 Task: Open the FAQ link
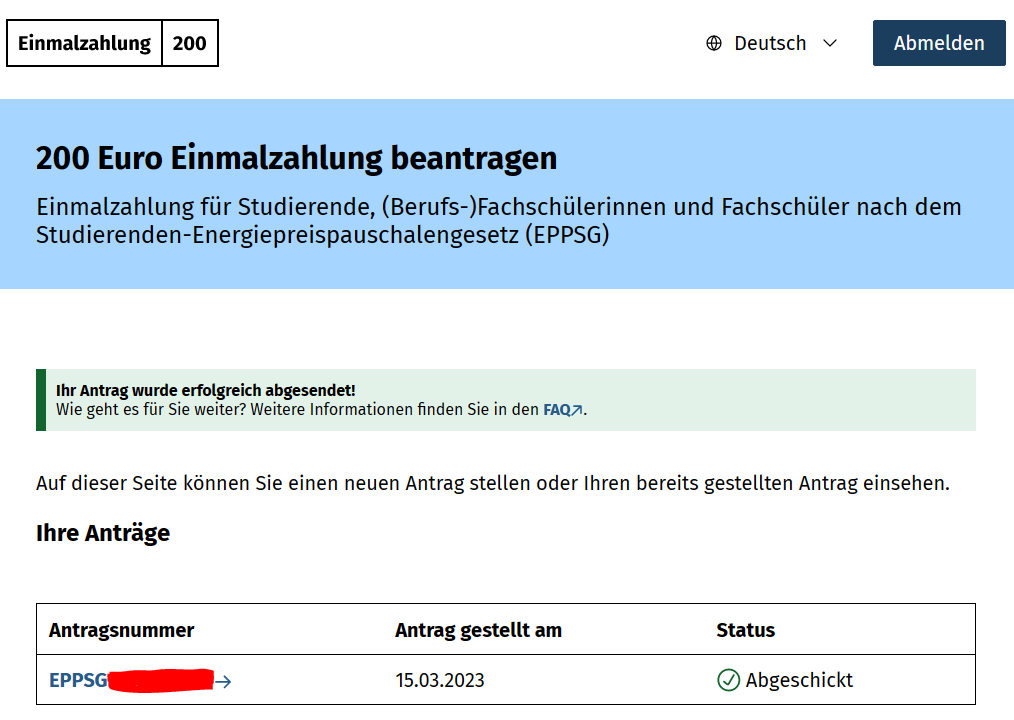tap(563, 410)
